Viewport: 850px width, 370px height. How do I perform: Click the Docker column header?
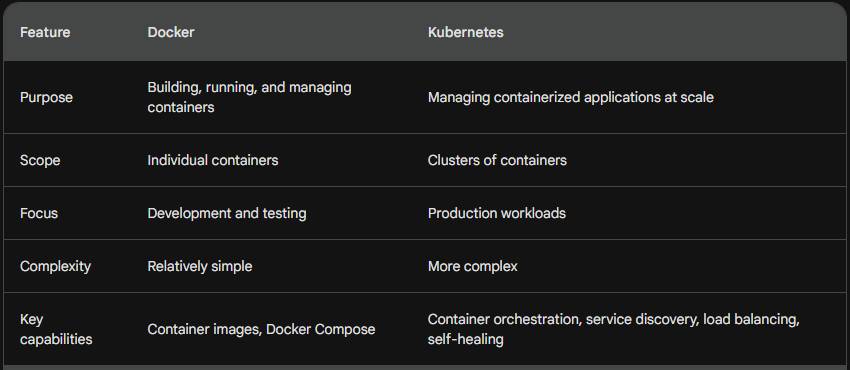171,32
